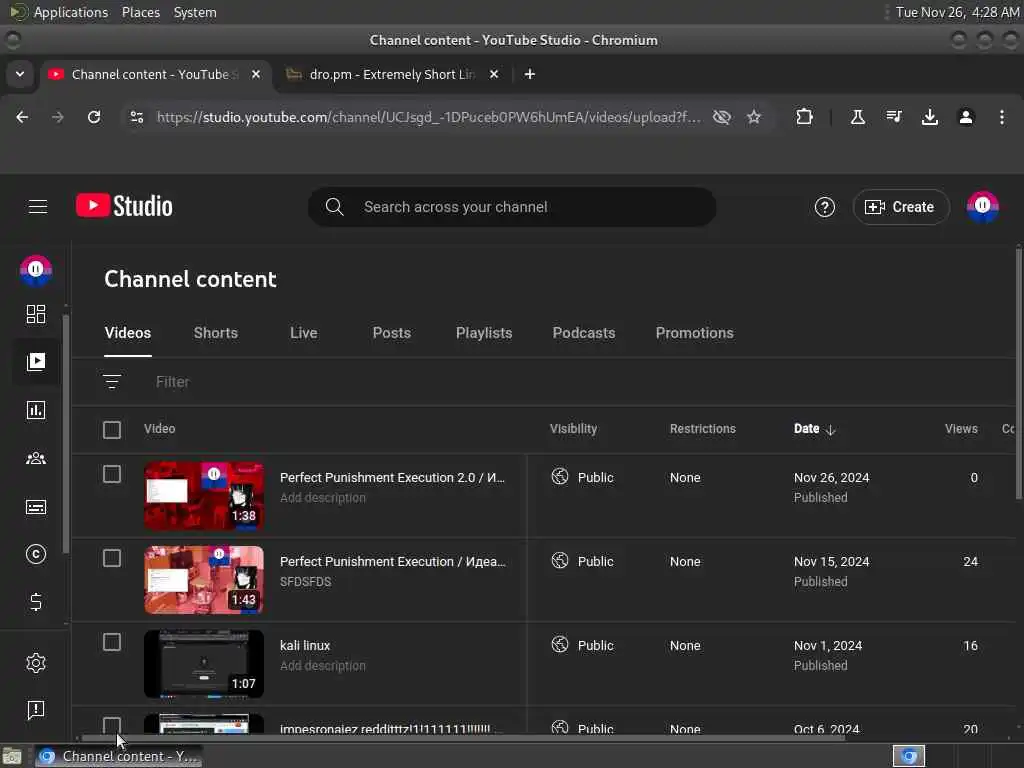Click the YouTube Studio logo
Screen dimensions: 1024x768
point(124,206)
